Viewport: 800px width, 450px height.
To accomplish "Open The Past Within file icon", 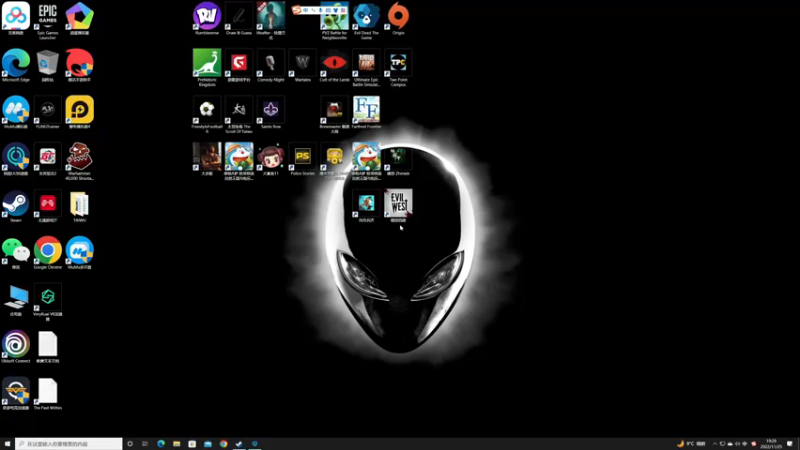I will point(47,391).
